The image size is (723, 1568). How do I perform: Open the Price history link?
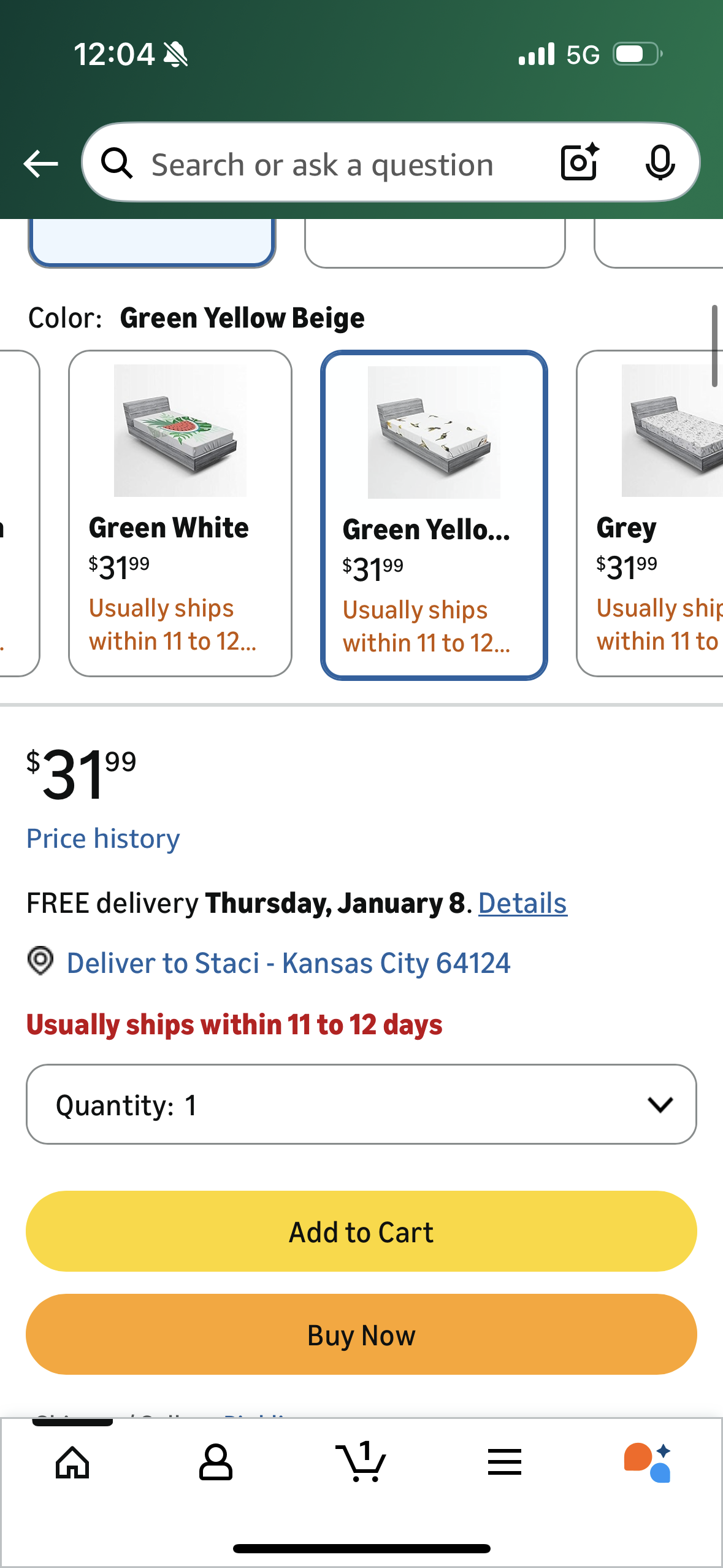103,839
